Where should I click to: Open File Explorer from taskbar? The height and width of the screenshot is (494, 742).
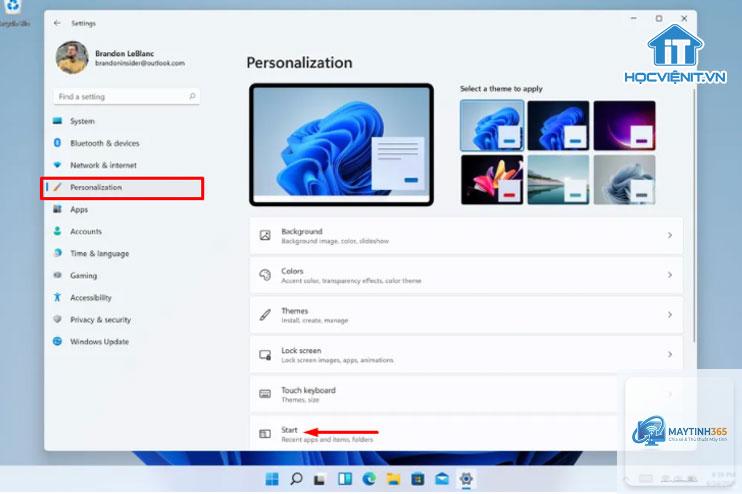pyautogui.click(x=393, y=479)
